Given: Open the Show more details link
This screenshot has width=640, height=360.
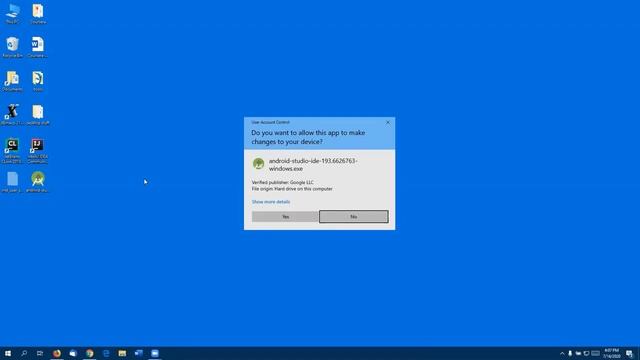Looking at the screenshot, I should coord(271,202).
